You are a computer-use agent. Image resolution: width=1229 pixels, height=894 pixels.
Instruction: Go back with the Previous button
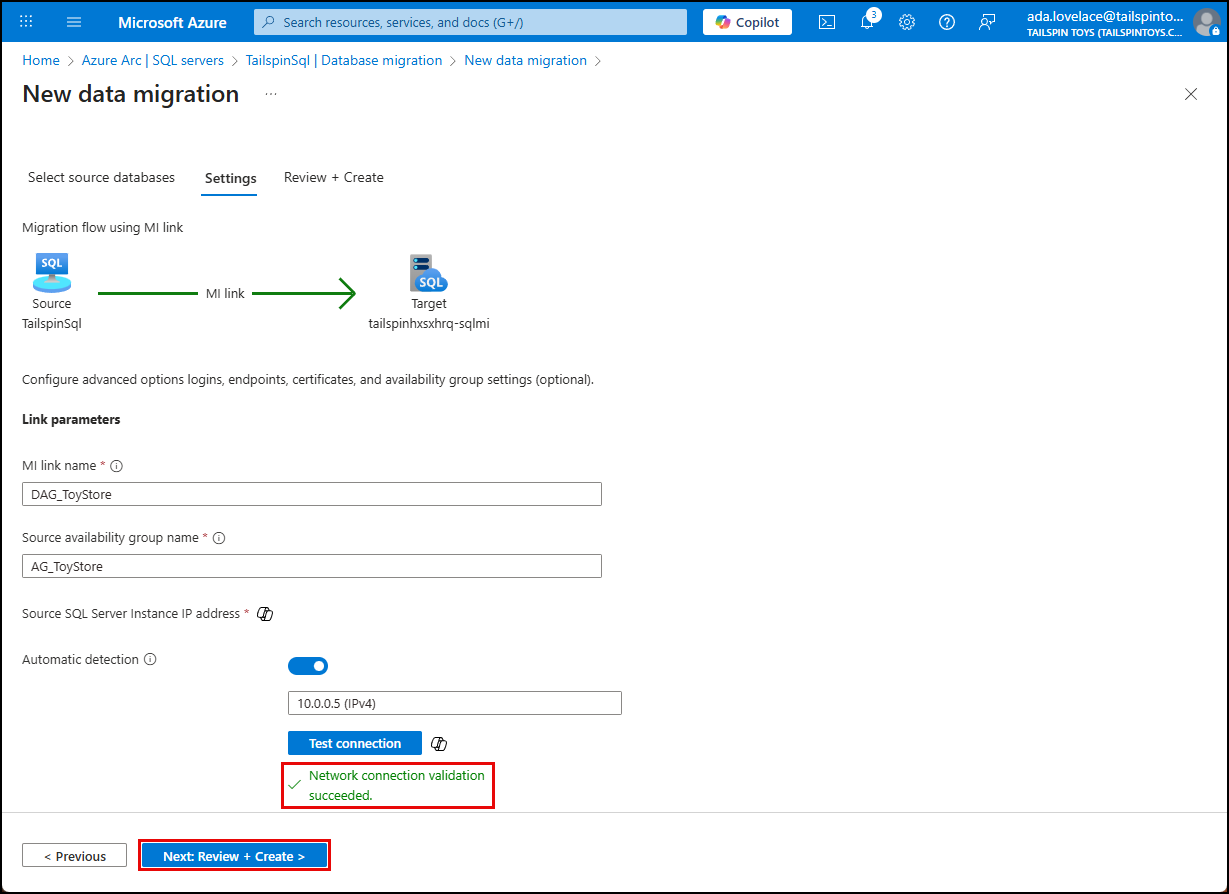(75, 856)
